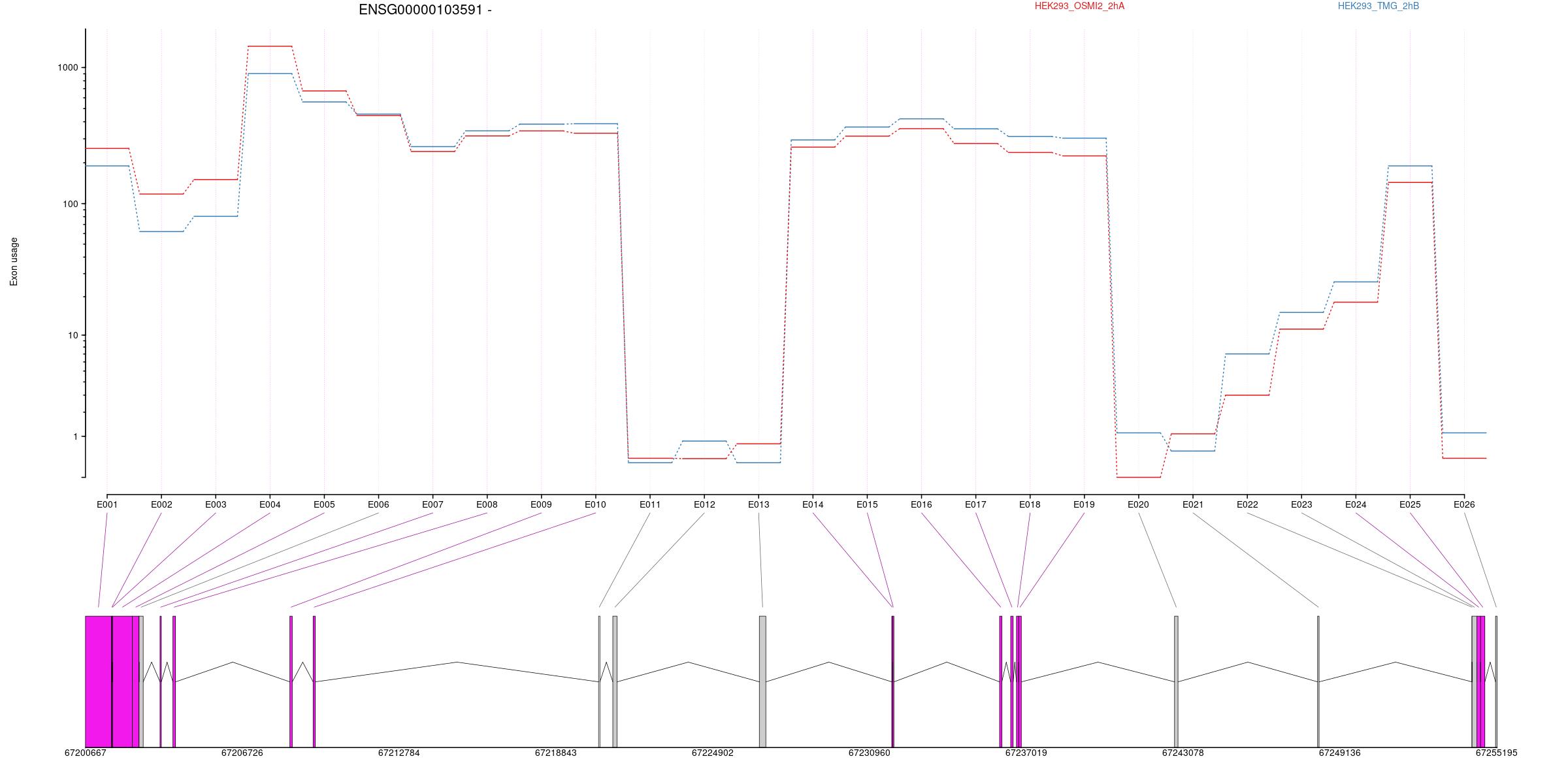This screenshot has width=1568, height=784.
Task: Click exon label E006
Action: [x=378, y=504]
